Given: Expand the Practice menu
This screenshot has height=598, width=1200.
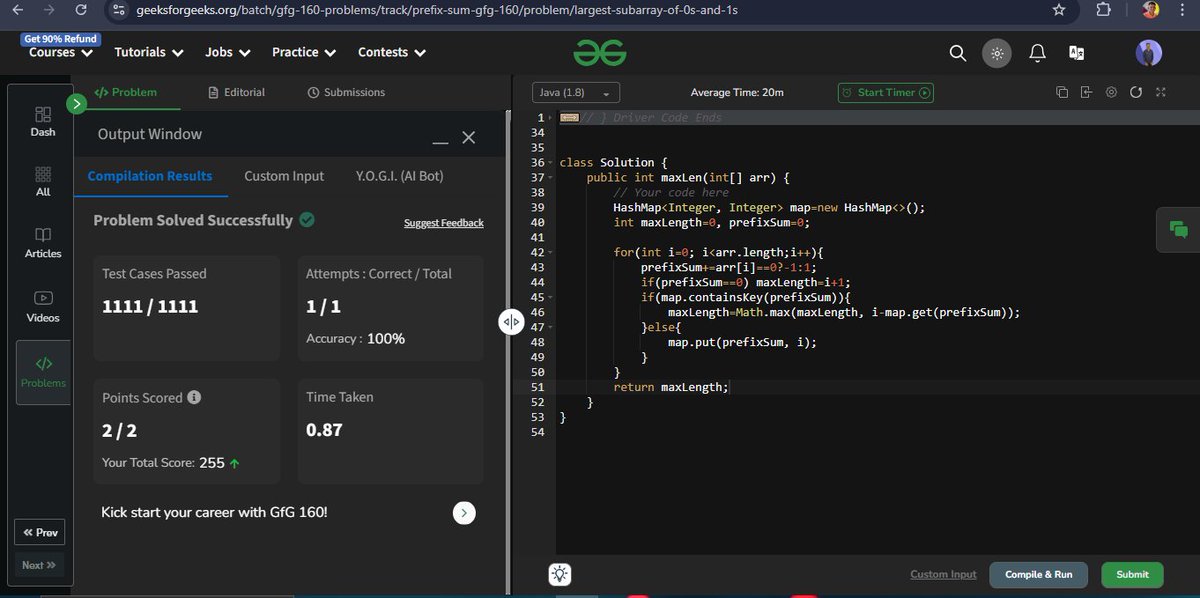Looking at the screenshot, I should (x=304, y=52).
